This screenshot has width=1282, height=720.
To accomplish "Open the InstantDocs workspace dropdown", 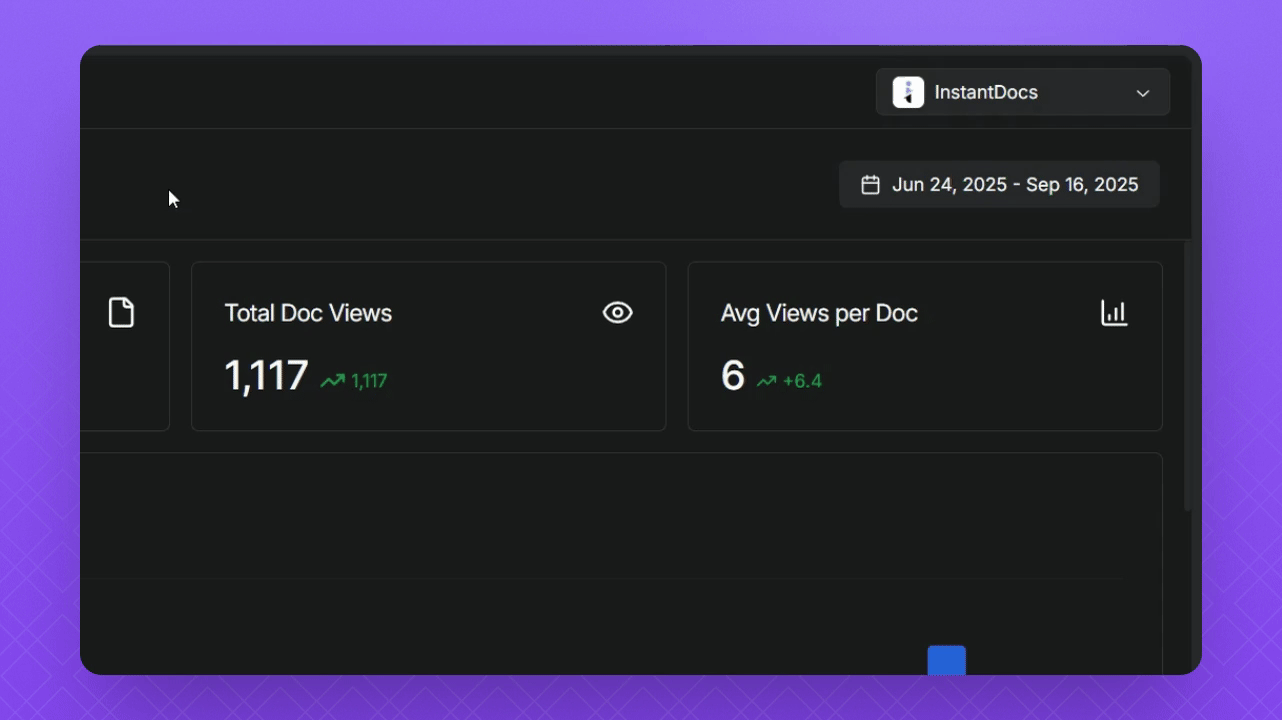I will [x=1023, y=92].
